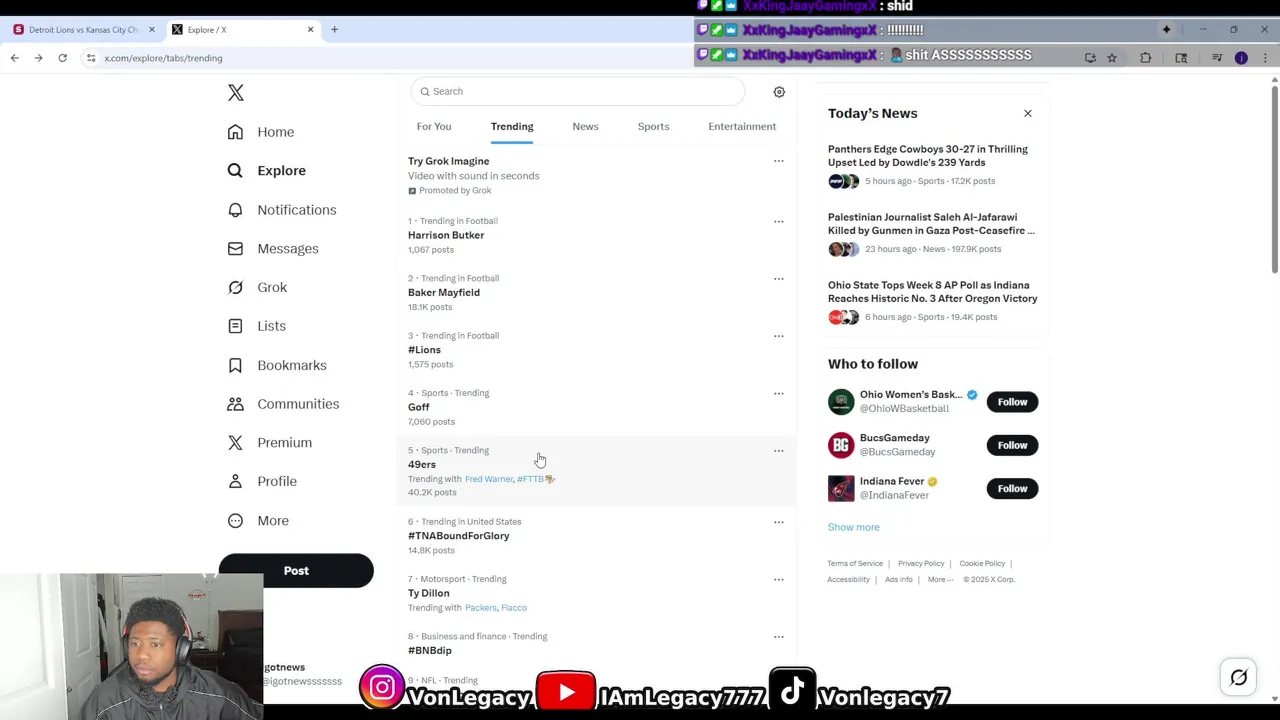This screenshot has width=1280, height=720.
Task: Click Show more under Who to follow
Action: click(x=854, y=528)
